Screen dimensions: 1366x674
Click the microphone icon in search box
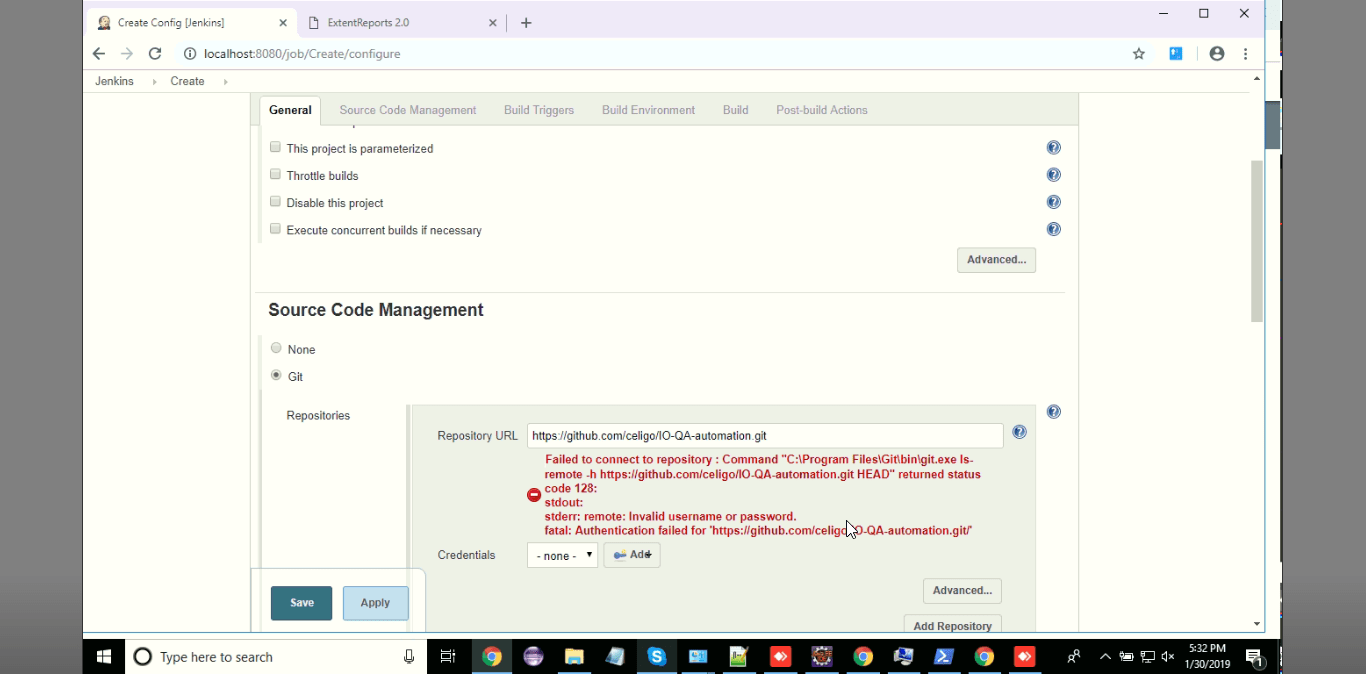tap(409, 657)
